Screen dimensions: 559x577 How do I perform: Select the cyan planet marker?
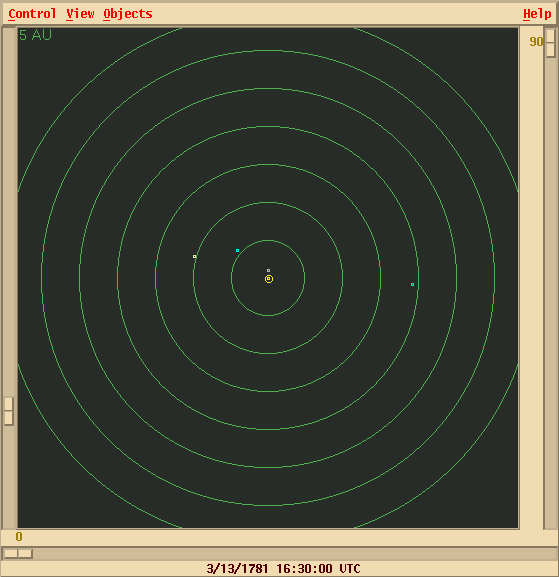pos(237,251)
